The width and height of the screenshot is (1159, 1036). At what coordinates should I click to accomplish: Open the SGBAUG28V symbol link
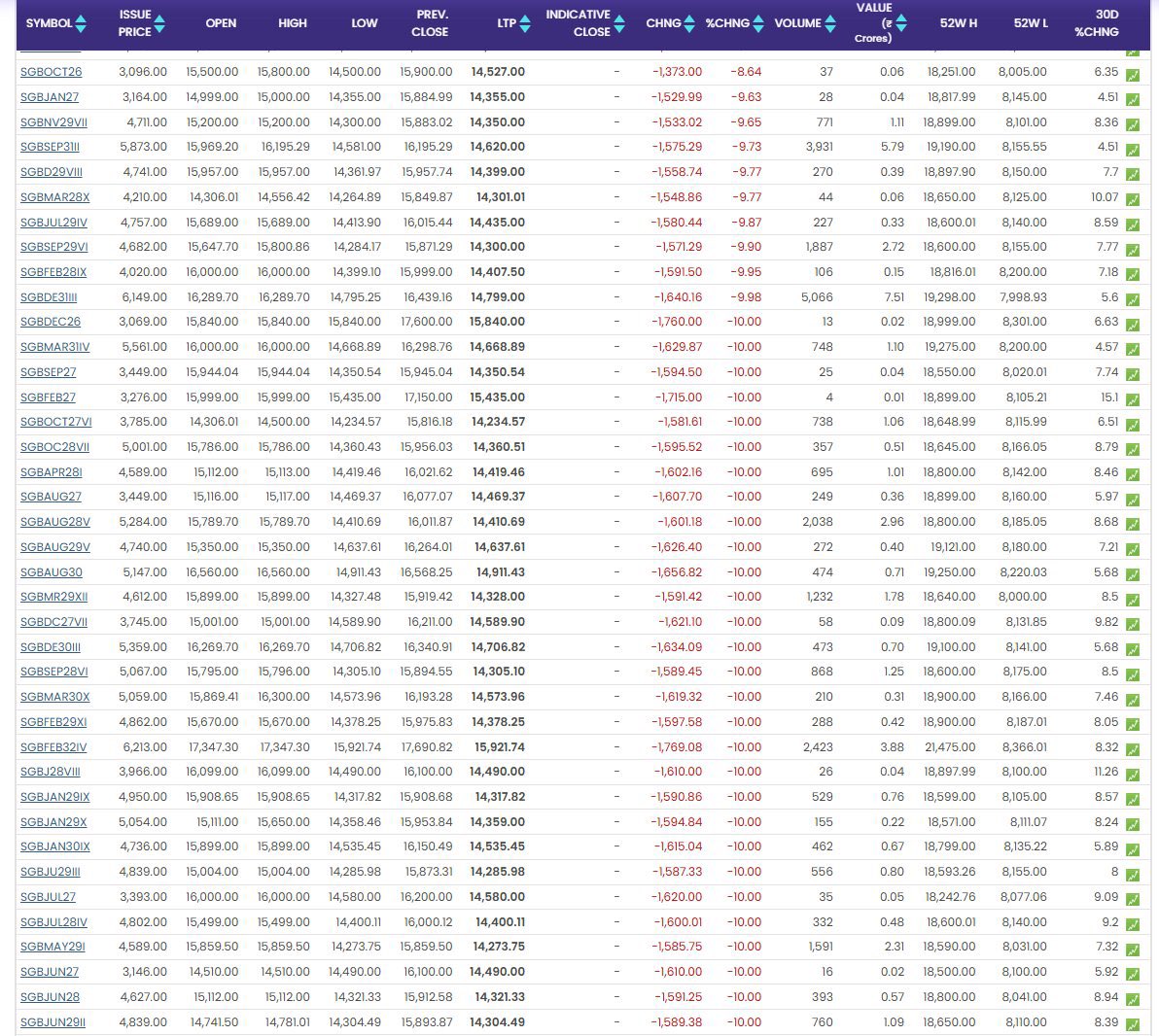click(x=54, y=522)
